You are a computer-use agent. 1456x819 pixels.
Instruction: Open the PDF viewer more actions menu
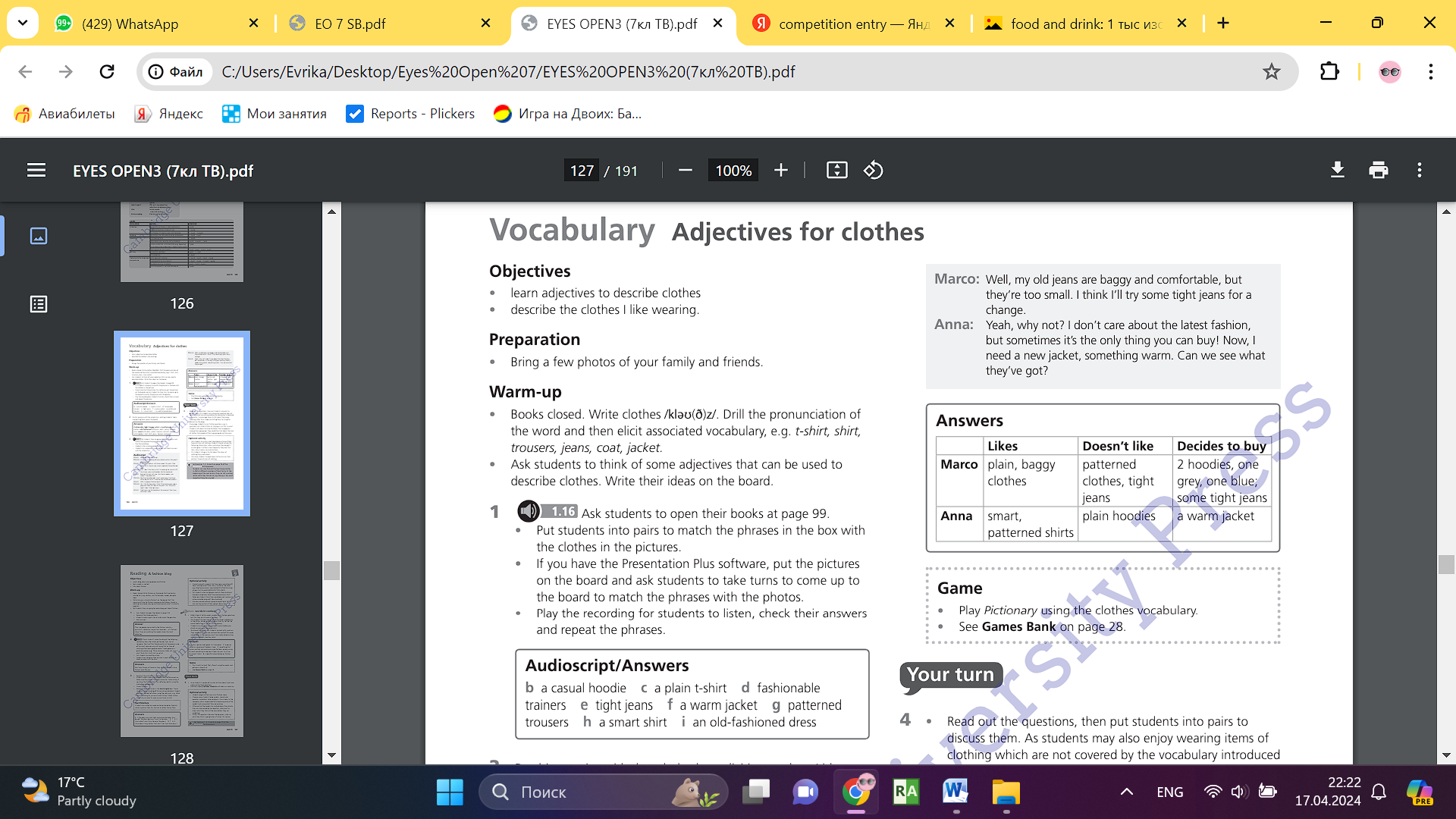[1419, 171]
